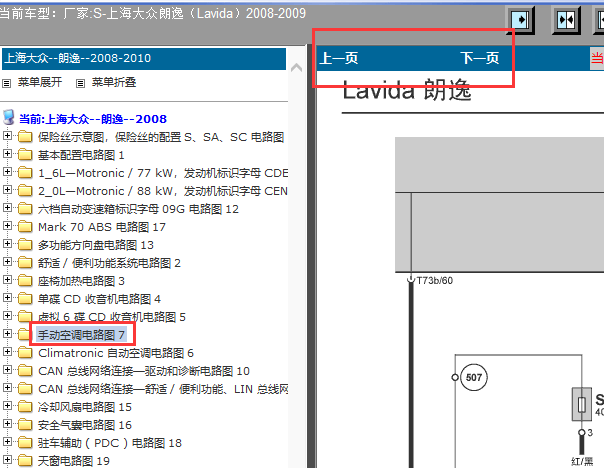Open 六档自动变速箱标识字母 09G 电路图 12

coord(138,209)
